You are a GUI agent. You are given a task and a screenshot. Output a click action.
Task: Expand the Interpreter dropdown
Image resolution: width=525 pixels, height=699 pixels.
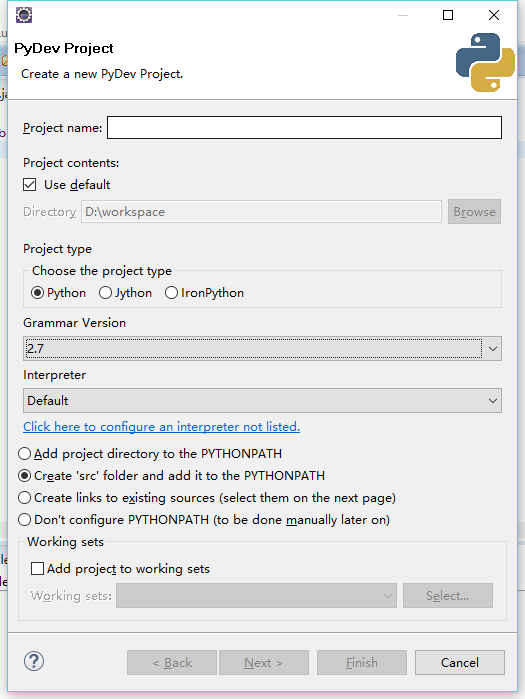click(262, 400)
